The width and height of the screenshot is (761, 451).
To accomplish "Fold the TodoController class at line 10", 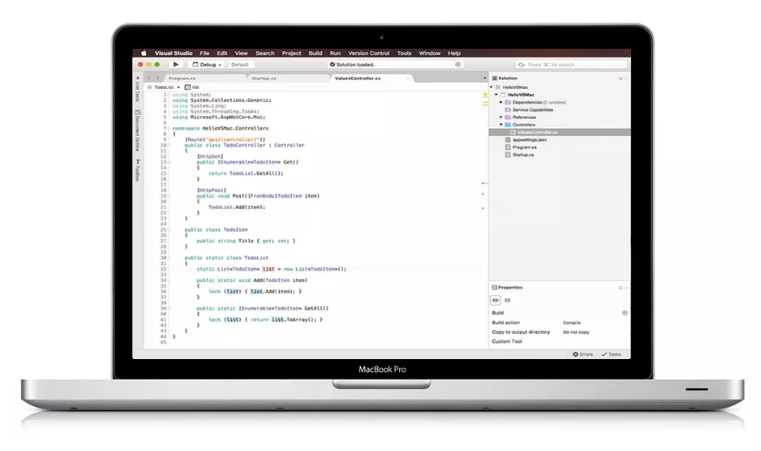I will click(169, 145).
